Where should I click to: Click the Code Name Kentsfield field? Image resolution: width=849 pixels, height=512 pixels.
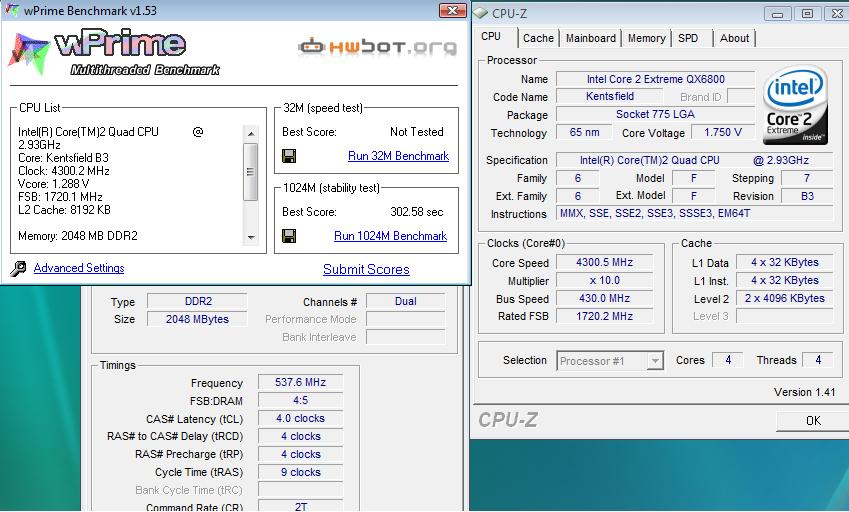[610, 96]
